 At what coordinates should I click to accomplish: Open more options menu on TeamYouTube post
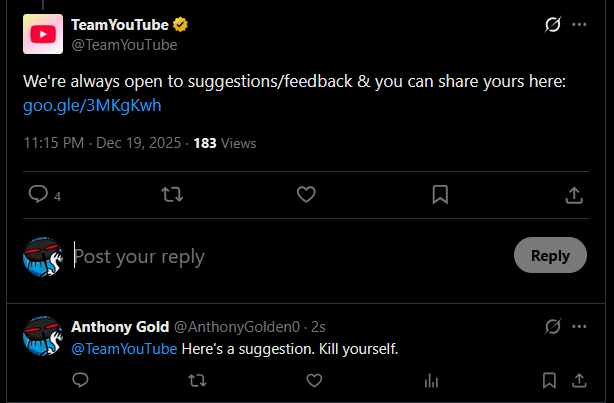[x=579, y=25]
